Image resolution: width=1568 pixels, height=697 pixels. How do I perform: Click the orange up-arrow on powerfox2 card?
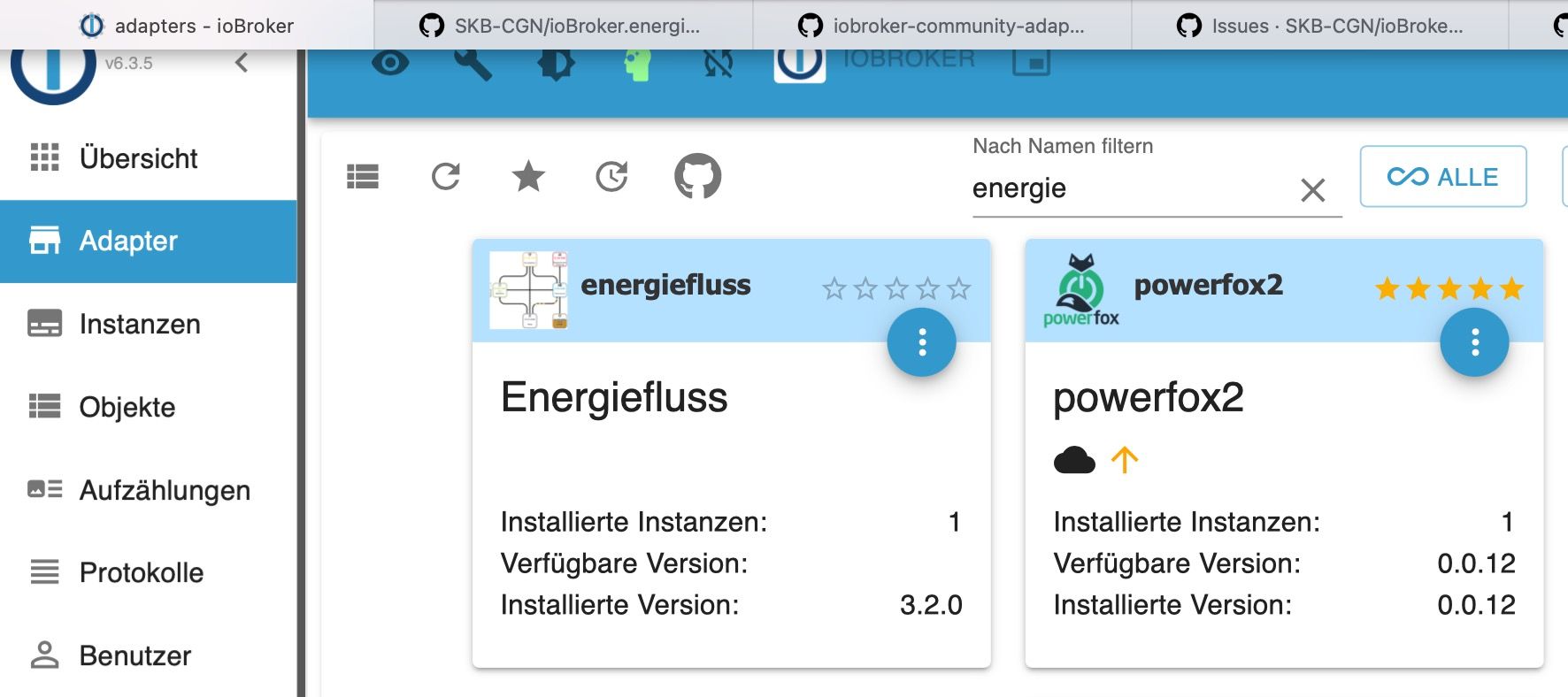(x=1125, y=460)
